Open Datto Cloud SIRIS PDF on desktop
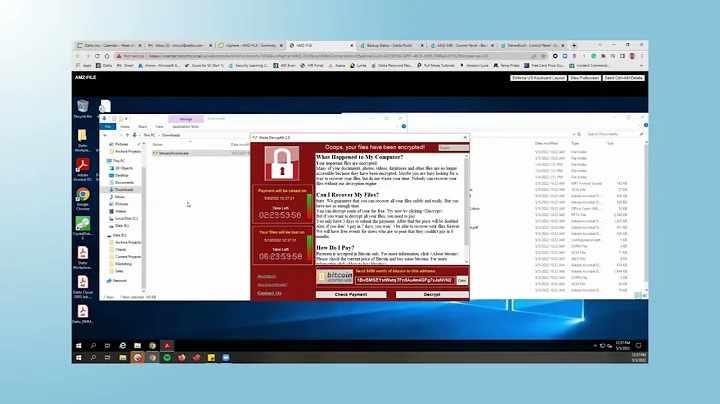Image resolution: width=720 pixels, height=404 pixels. point(83,287)
